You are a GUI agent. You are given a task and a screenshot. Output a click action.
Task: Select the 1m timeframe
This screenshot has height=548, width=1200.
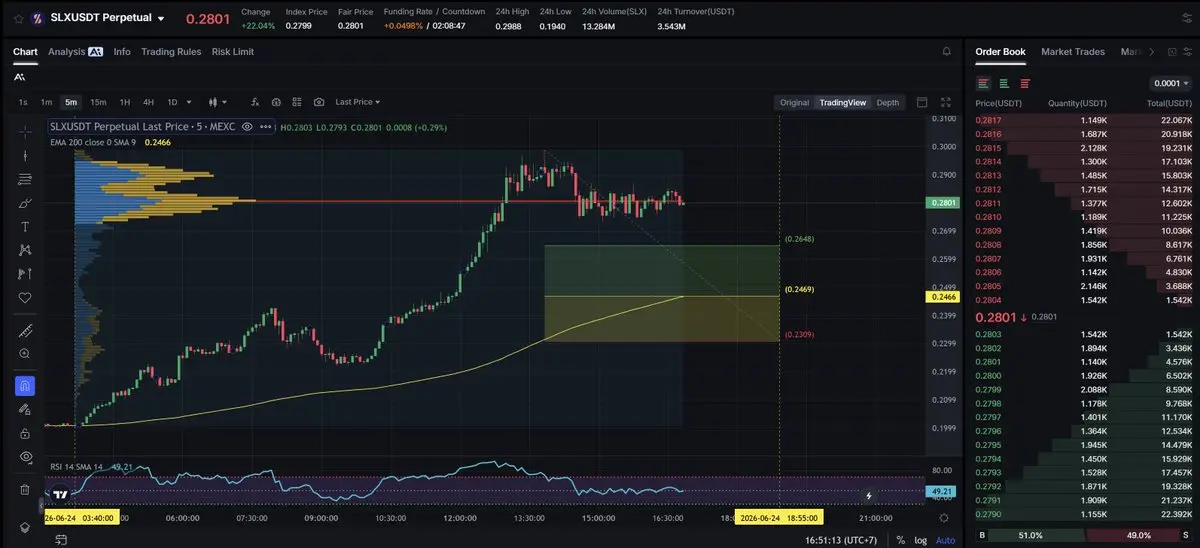click(x=46, y=102)
